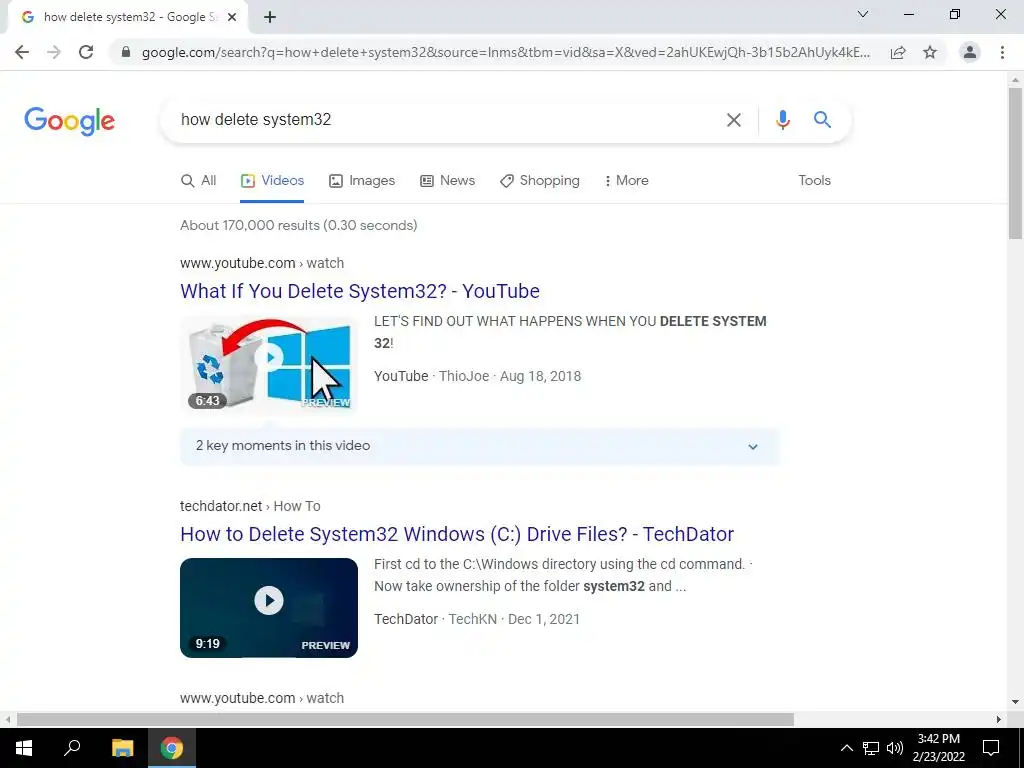The height and width of the screenshot is (768, 1024).
Task: Open 'How to Delete System32 Windows (C:) Drive Files?' link
Action: click(x=457, y=534)
